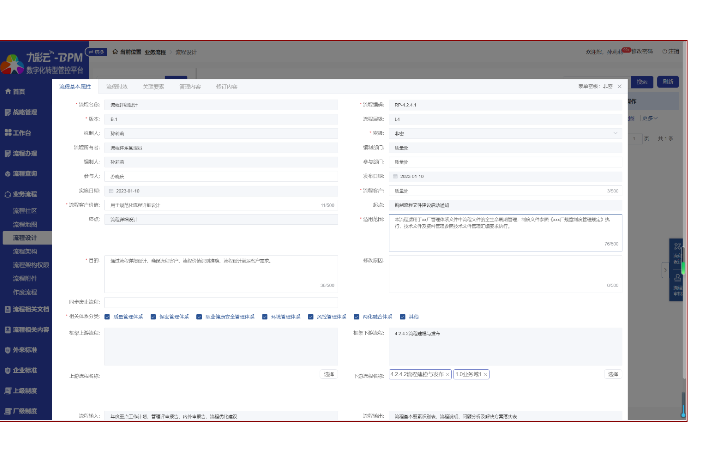Open 厂级制度 in the sidebar
The width and height of the screenshot is (720, 450).
coord(21,411)
